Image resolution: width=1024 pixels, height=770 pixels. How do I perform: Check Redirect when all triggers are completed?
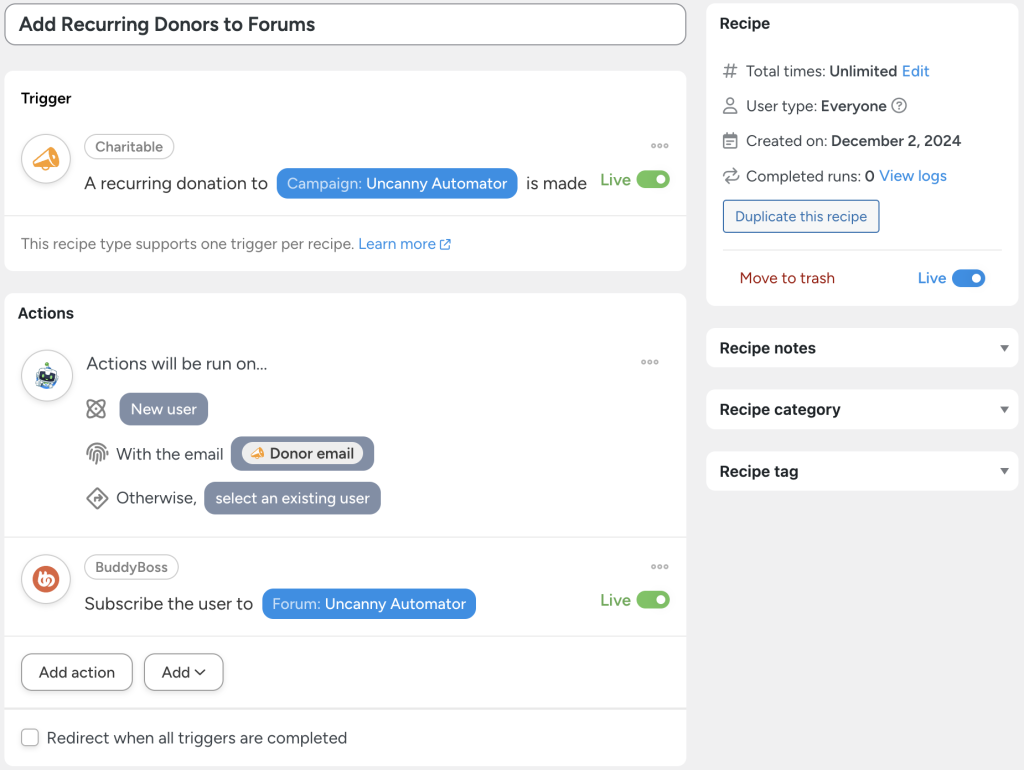click(x=30, y=737)
